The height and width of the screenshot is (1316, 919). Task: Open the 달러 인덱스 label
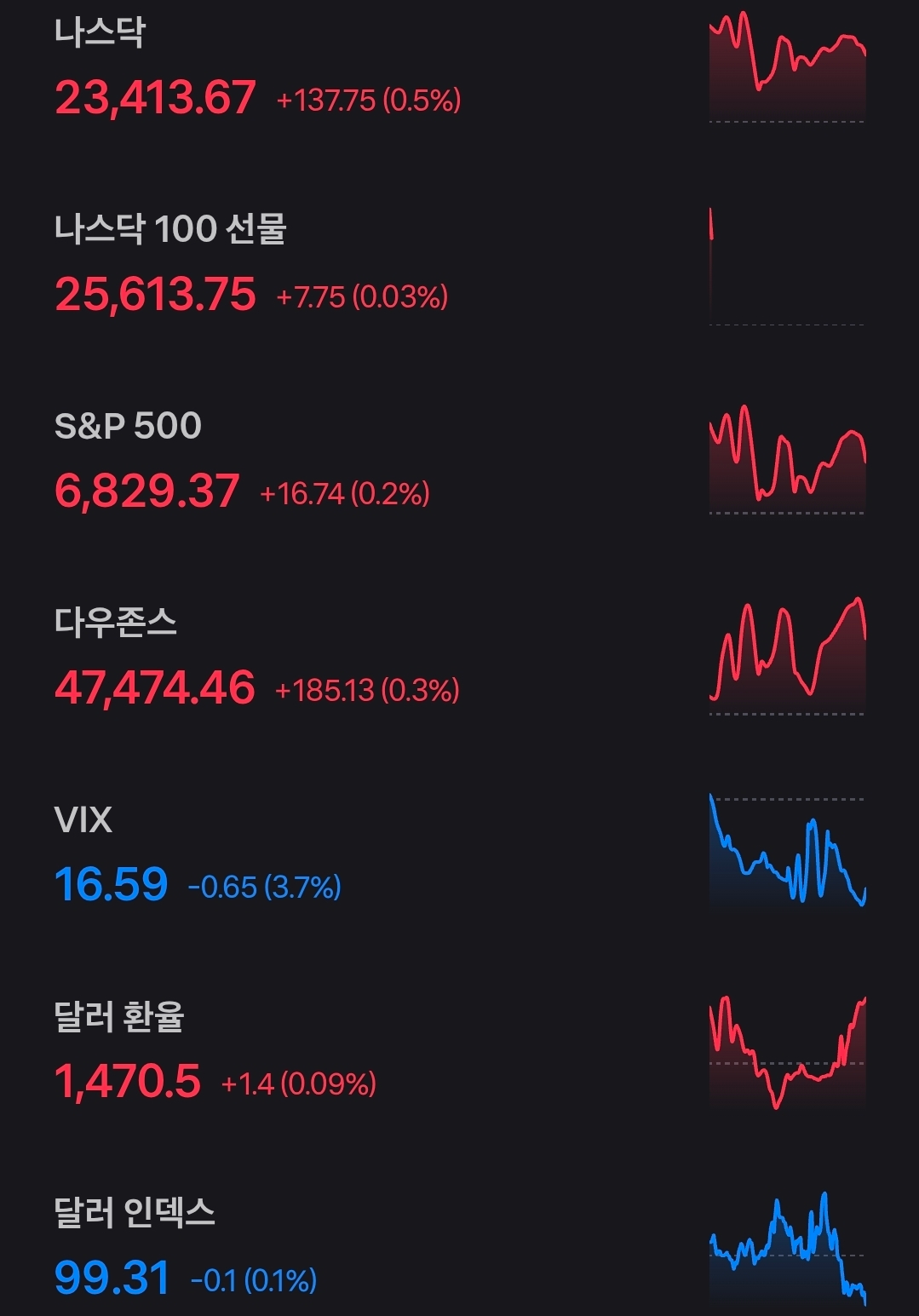[x=135, y=1213]
